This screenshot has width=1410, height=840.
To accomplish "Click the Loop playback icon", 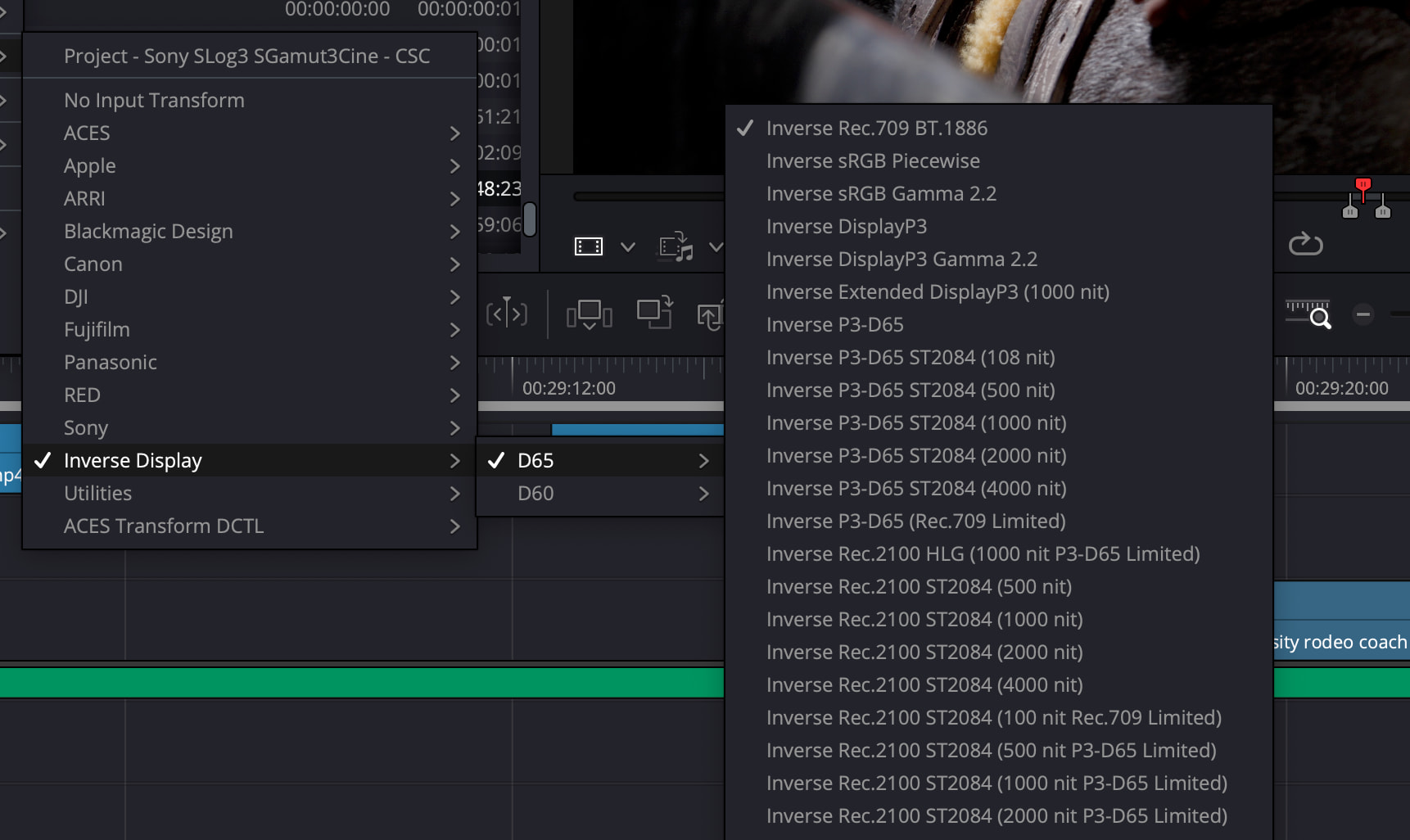I will (1305, 244).
